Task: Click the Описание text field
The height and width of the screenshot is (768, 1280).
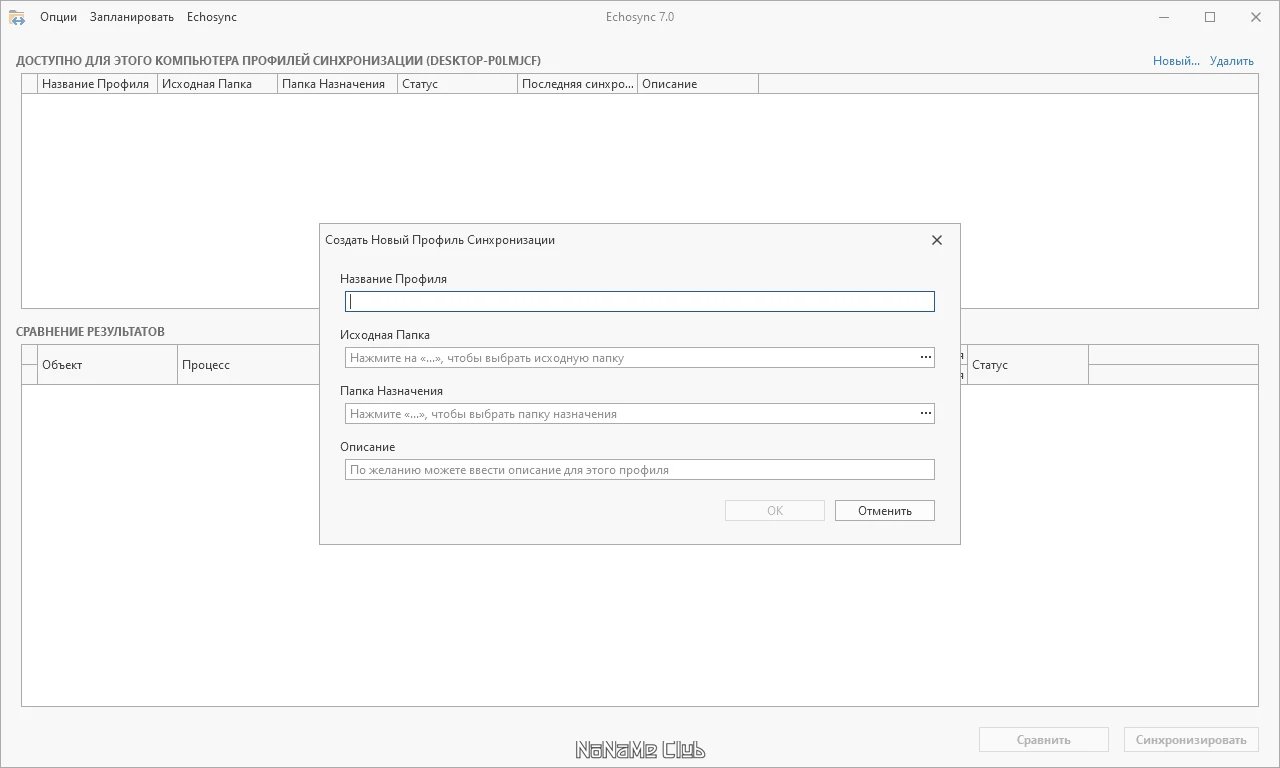Action: pos(640,469)
